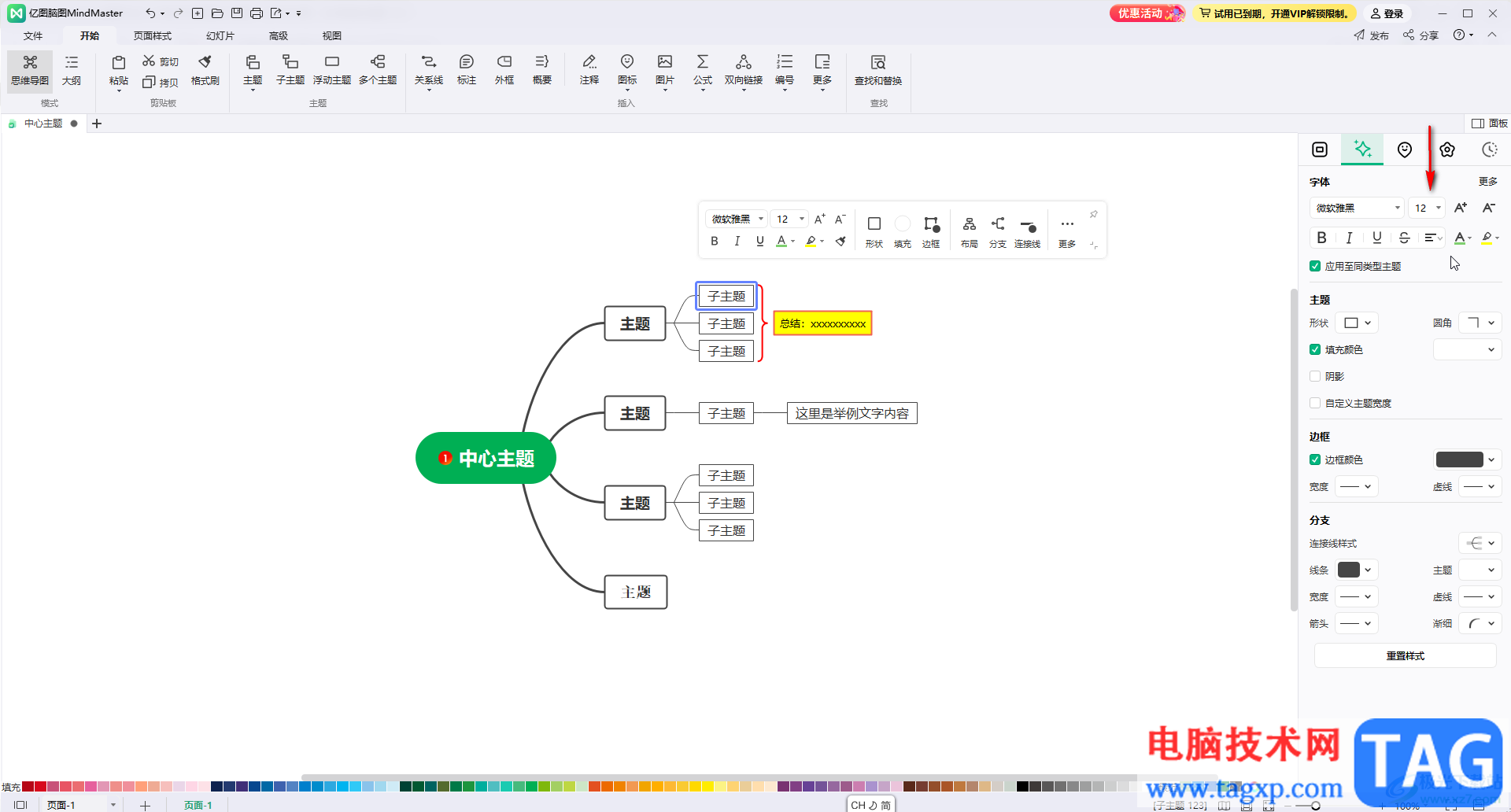This screenshot has width=1511, height=812.
Task: Open the border color swatch picker
Action: [x=1468, y=460]
